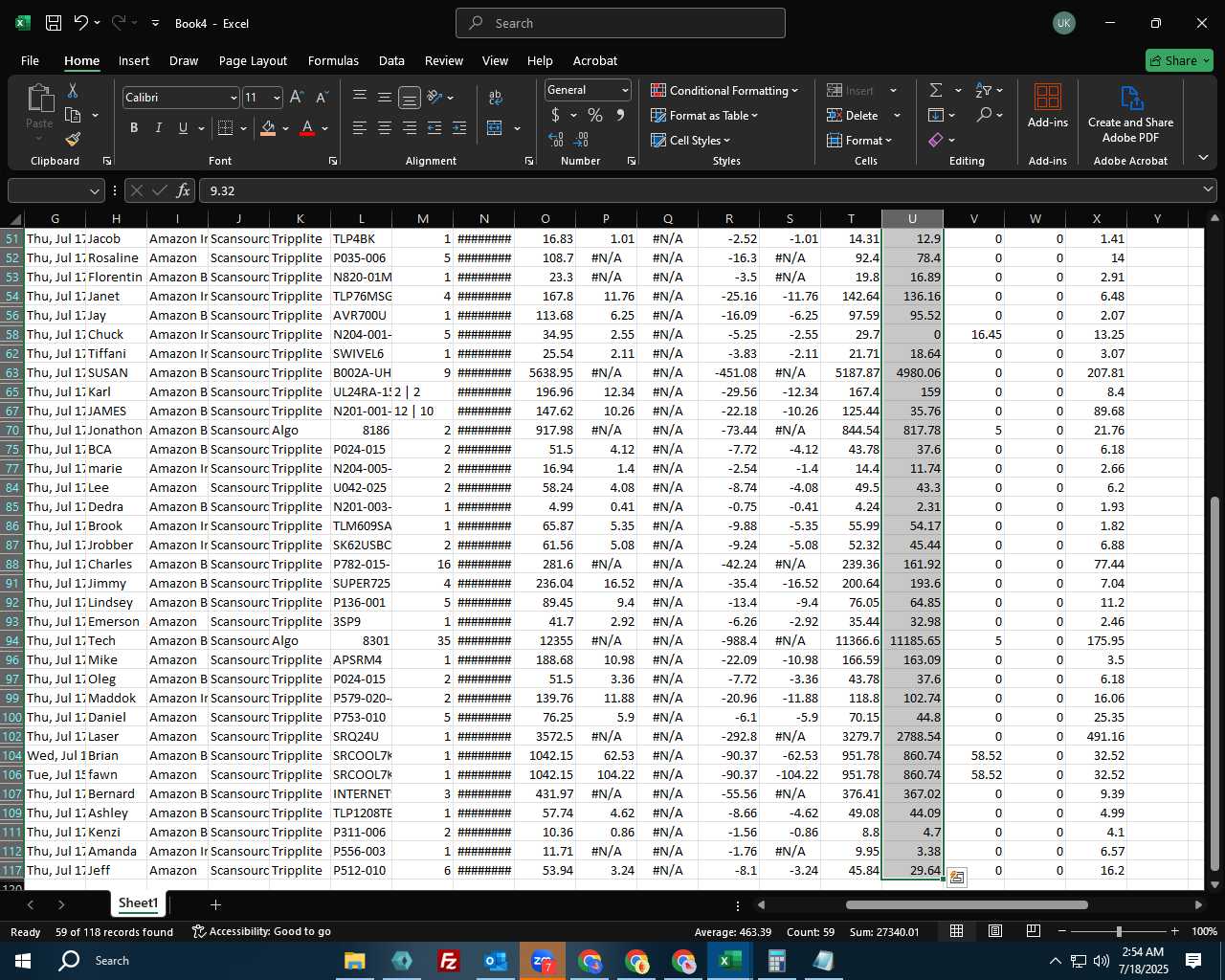Click the Orientation angled text icon
The width and height of the screenshot is (1225, 980).
tap(434, 98)
